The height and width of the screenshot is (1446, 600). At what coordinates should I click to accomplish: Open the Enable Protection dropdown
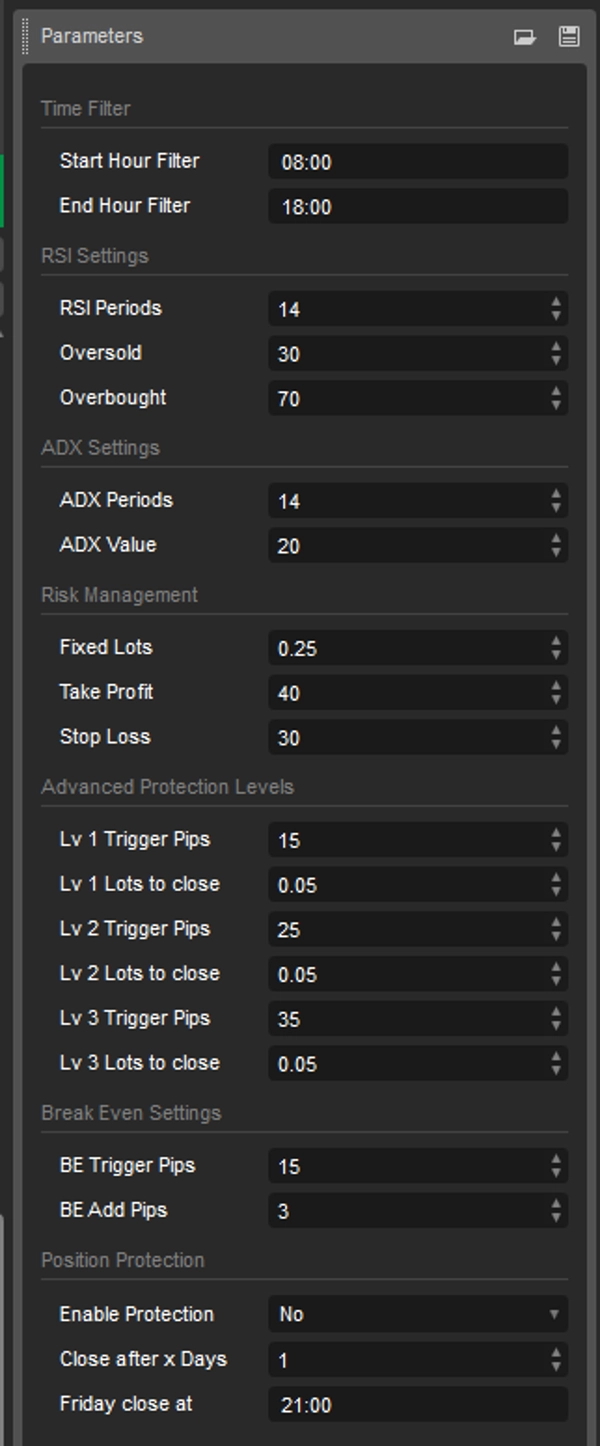click(x=556, y=1315)
